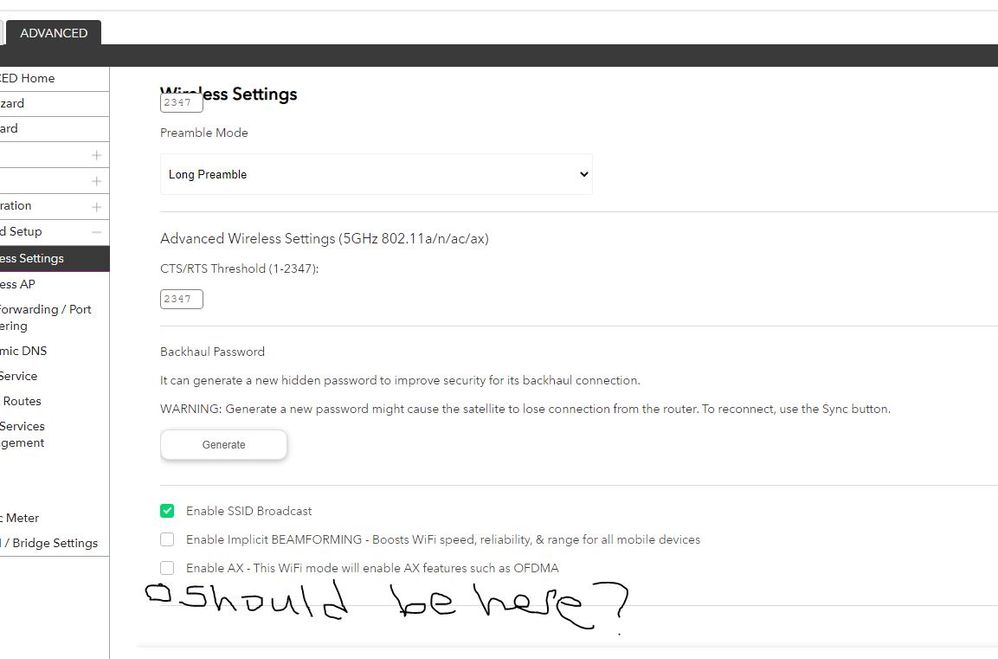Open the Preamble Mode dropdown
Image resolution: width=998 pixels, height=659 pixels.
(x=376, y=174)
